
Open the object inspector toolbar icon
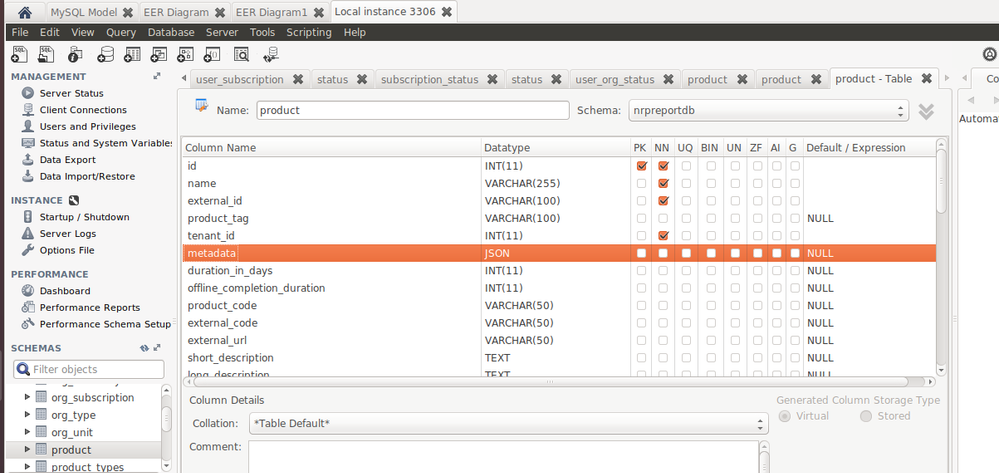[75, 55]
